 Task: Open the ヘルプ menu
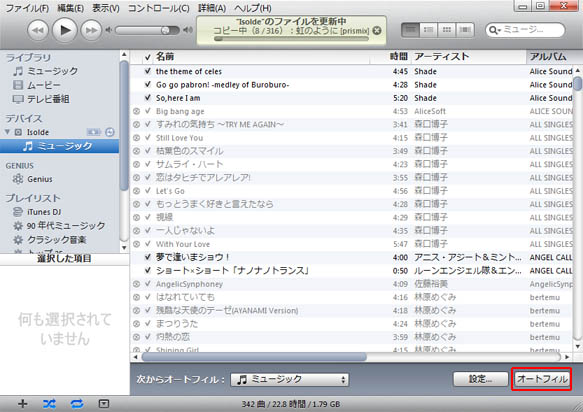(253, 8)
